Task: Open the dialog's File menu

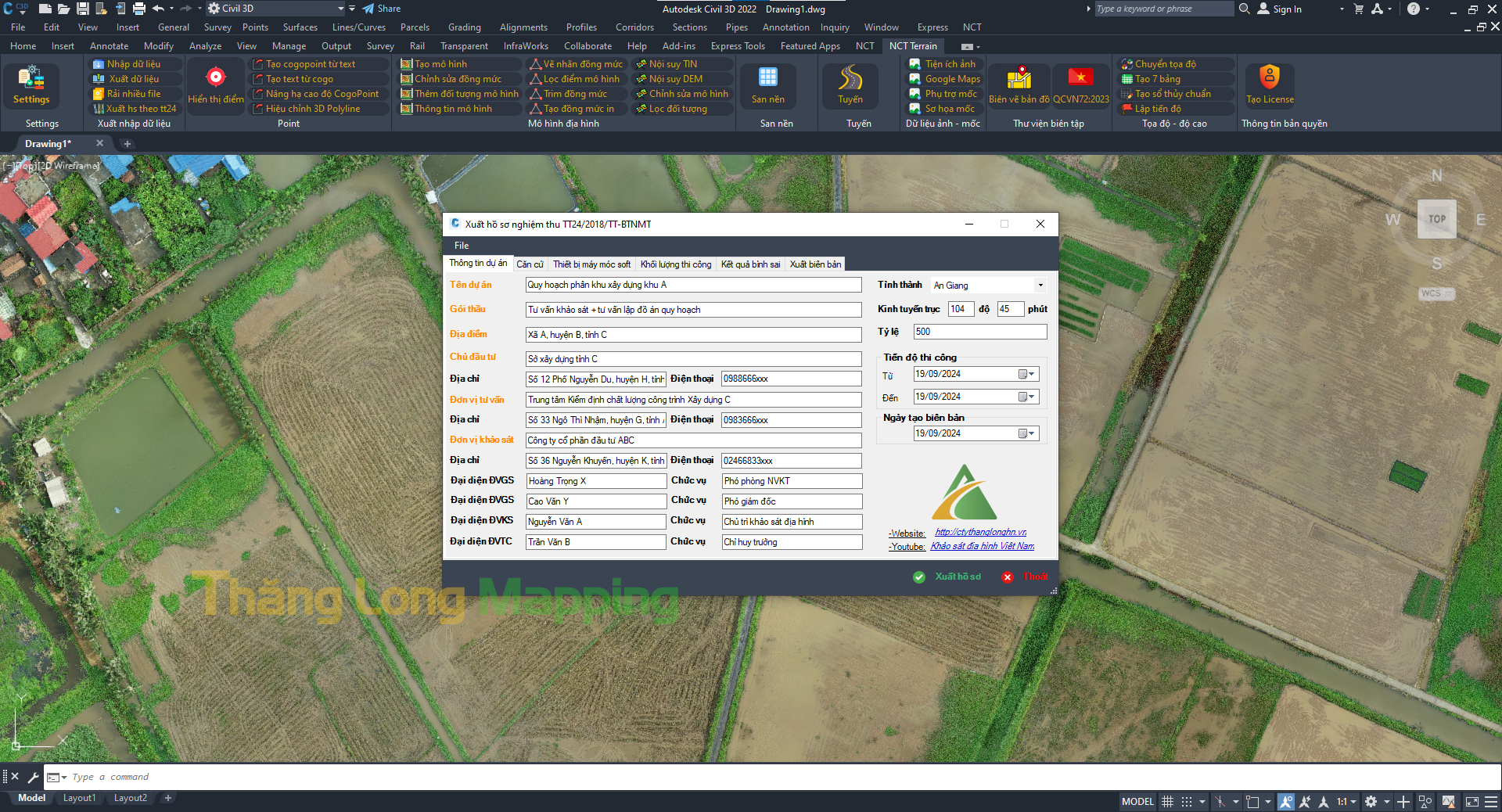Action: pyautogui.click(x=462, y=246)
